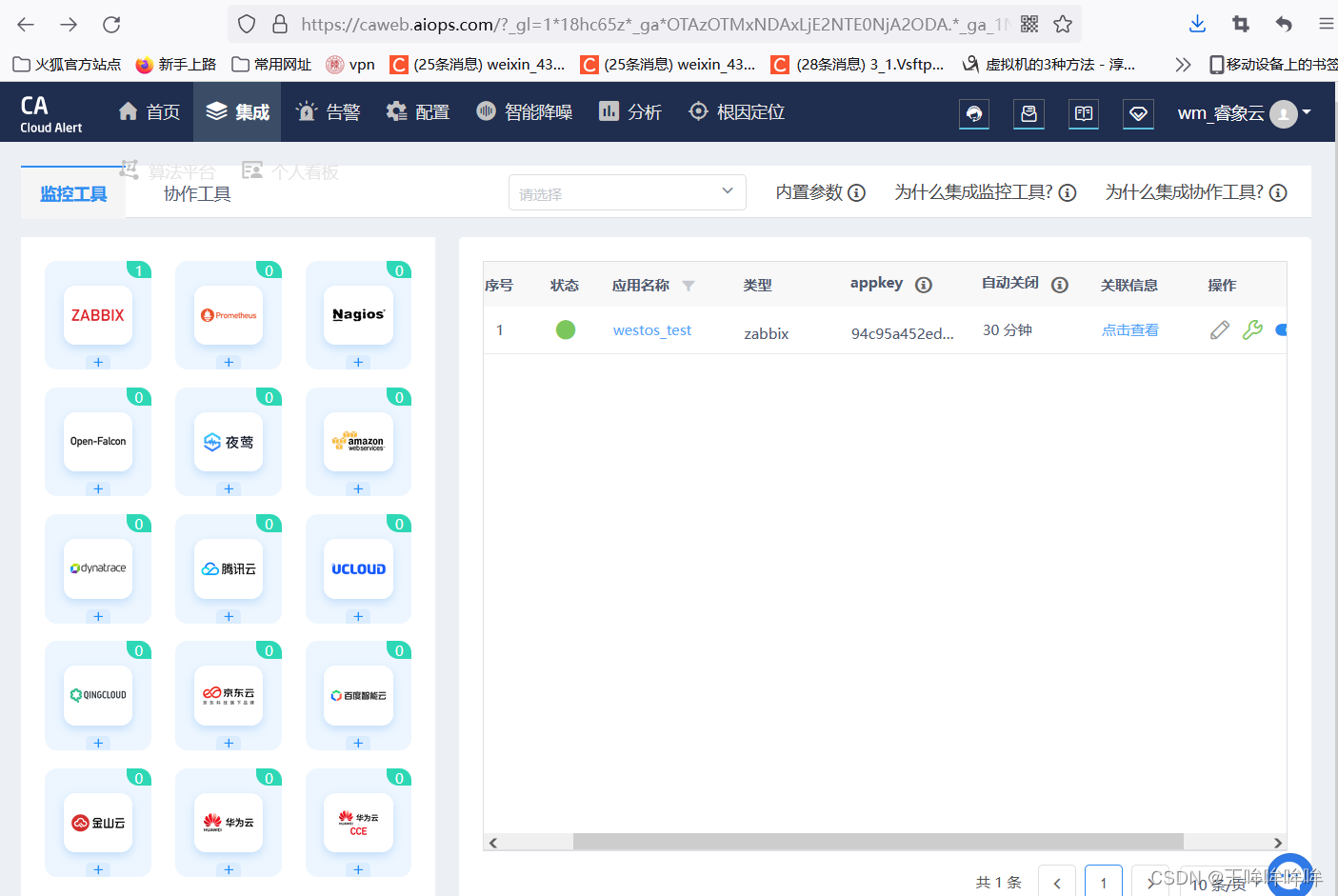This screenshot has height=896, width=1338.
Task: Show more bookmarks with the chevron
Action: tap(1183, 64)
